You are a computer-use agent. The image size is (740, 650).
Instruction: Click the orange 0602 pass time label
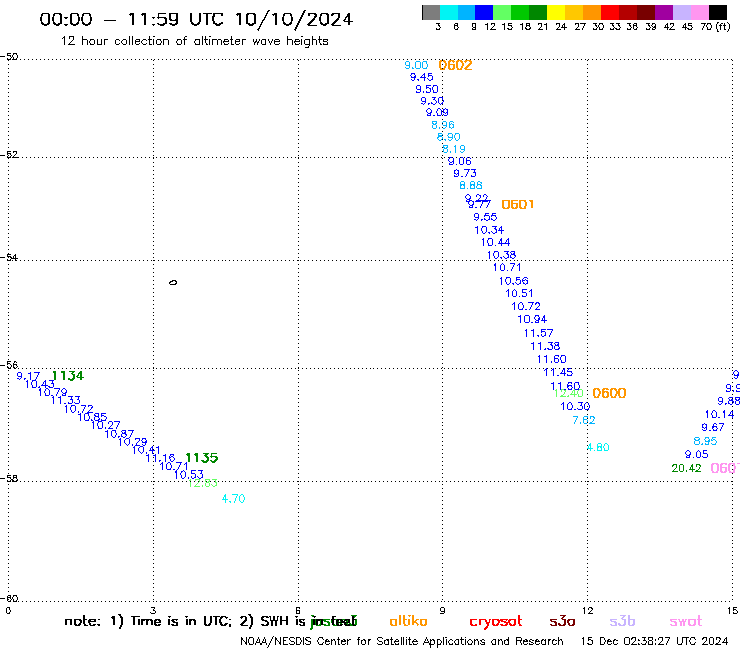click(x=455, y=65)
